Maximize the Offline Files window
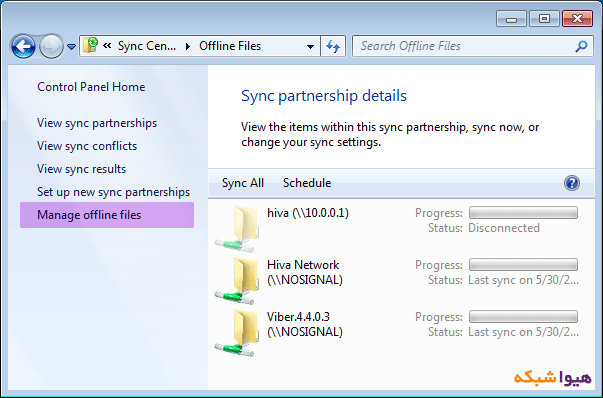This screenshot has width=603, height=398. [x=544, y=19]
